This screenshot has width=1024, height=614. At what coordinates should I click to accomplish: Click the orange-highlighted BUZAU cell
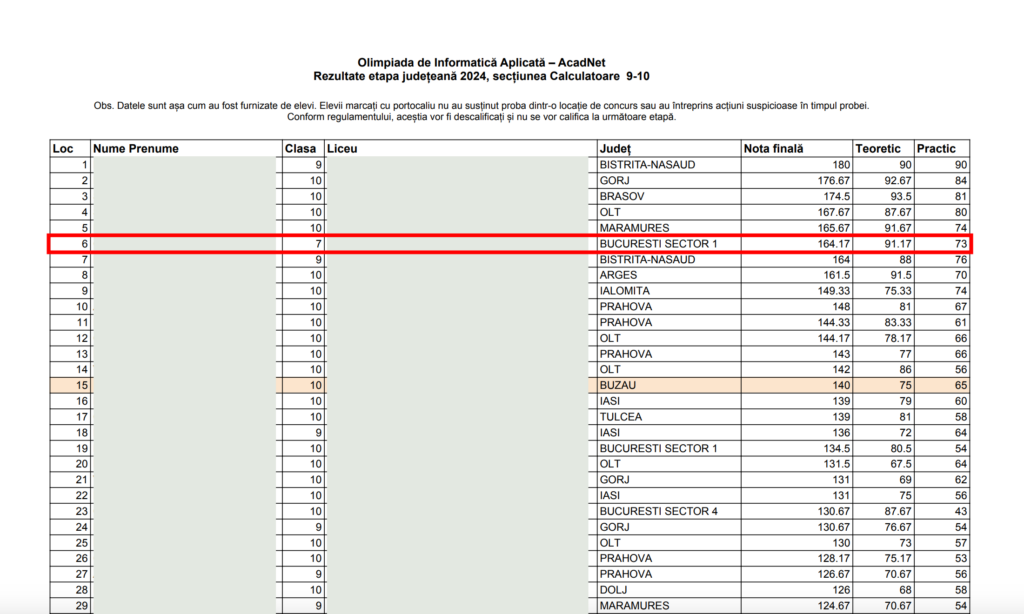[x=617, y=385]
